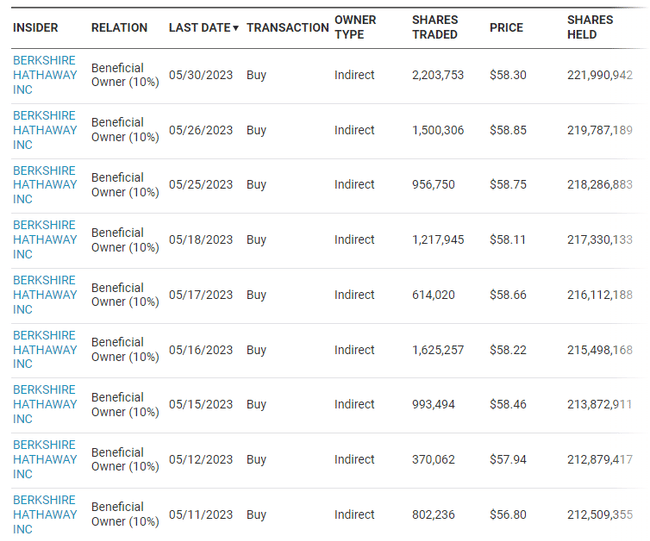The height and width of the screenshot is (541, 650).
Task: Select the $58.30 price cell
Action: click(x=507, y=75)
